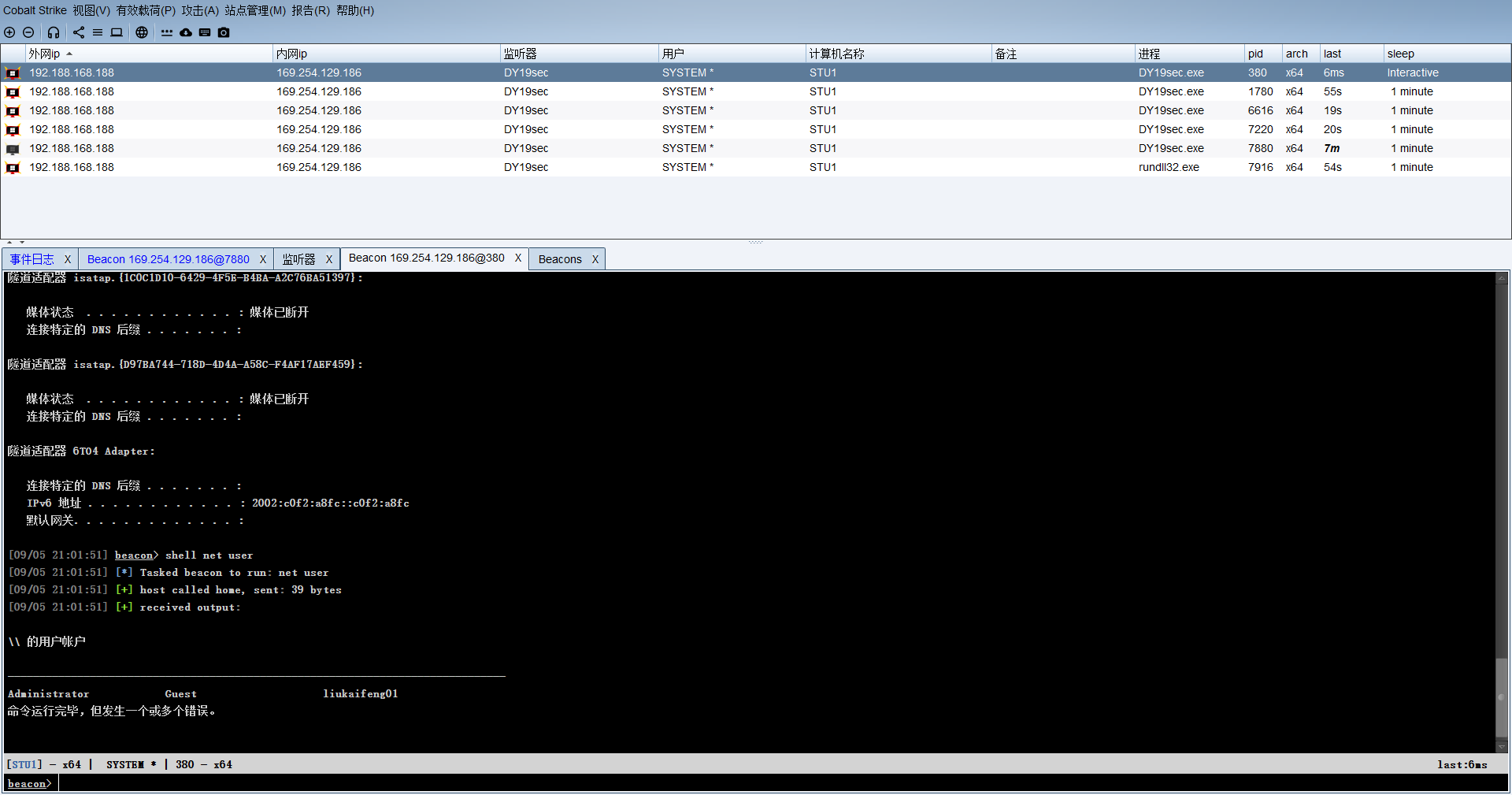1512x795 pixels.
Task: Click liukaifeng01 username in console output
Action: tap(361, 694)
